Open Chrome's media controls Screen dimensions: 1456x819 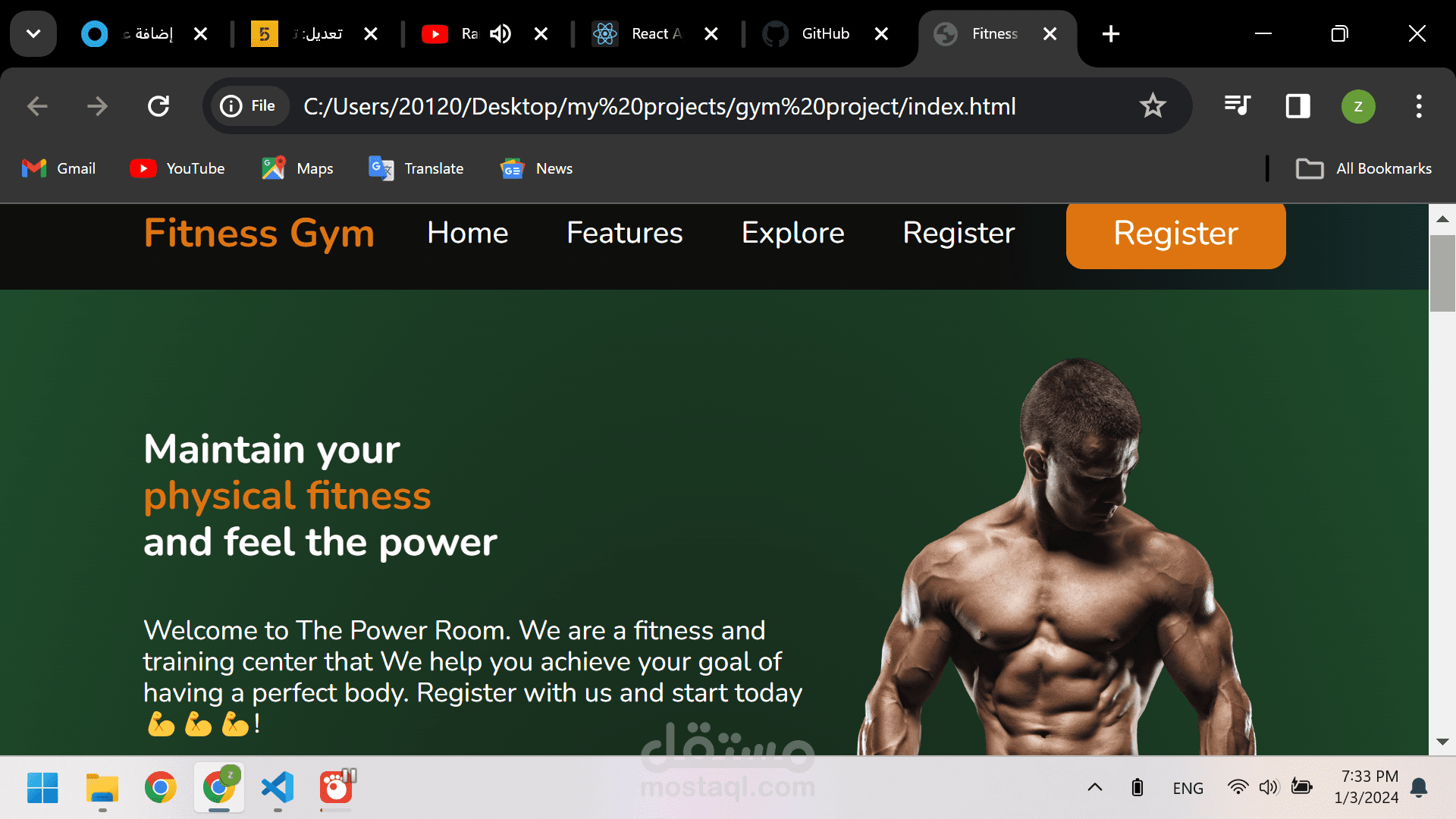pyautogui.click(x=1236, y=106)
